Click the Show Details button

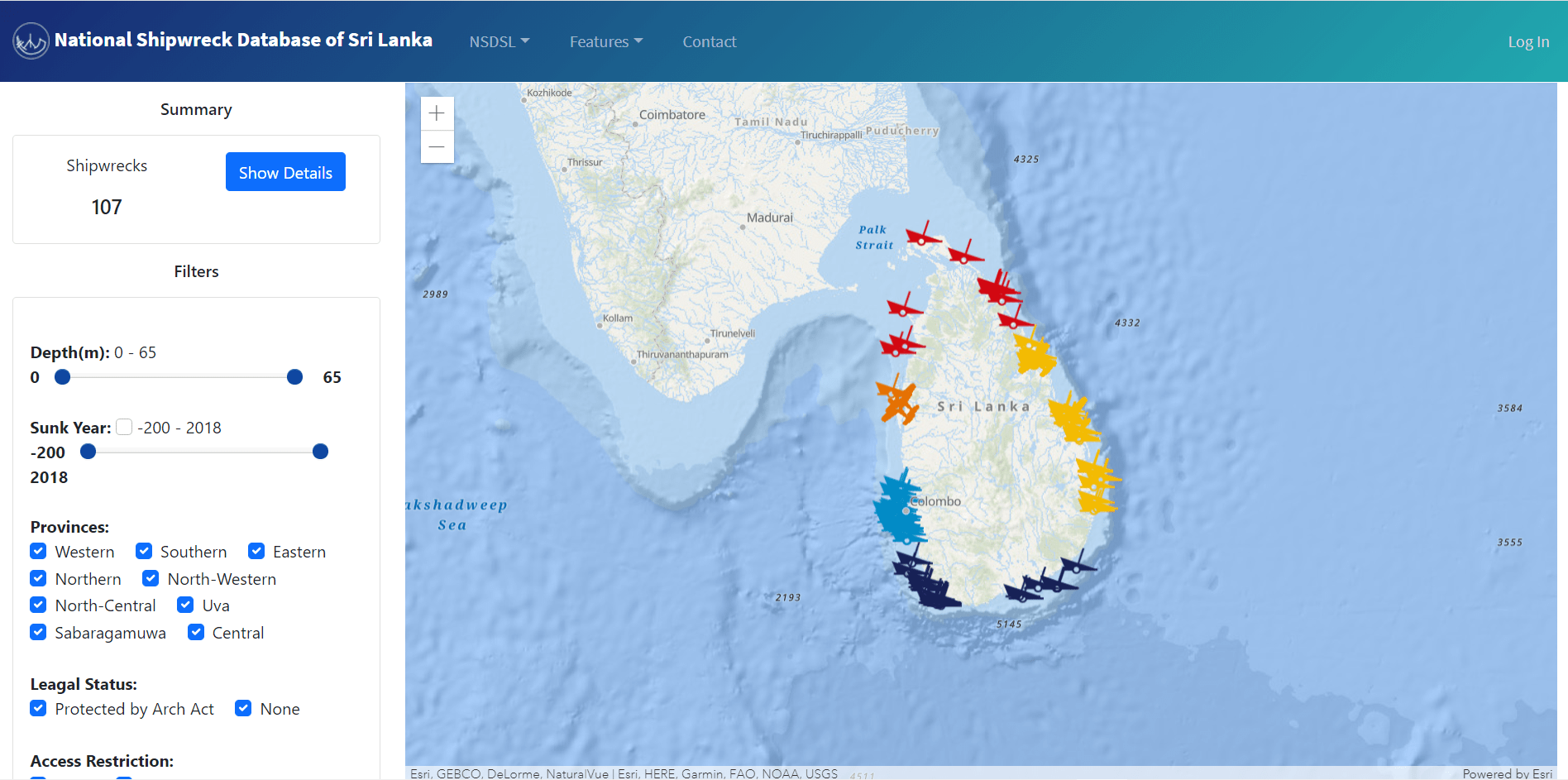[285, 172]
